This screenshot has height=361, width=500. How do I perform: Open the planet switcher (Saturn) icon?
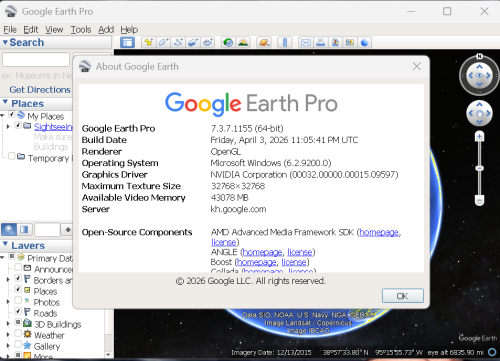tap(264, 43)
